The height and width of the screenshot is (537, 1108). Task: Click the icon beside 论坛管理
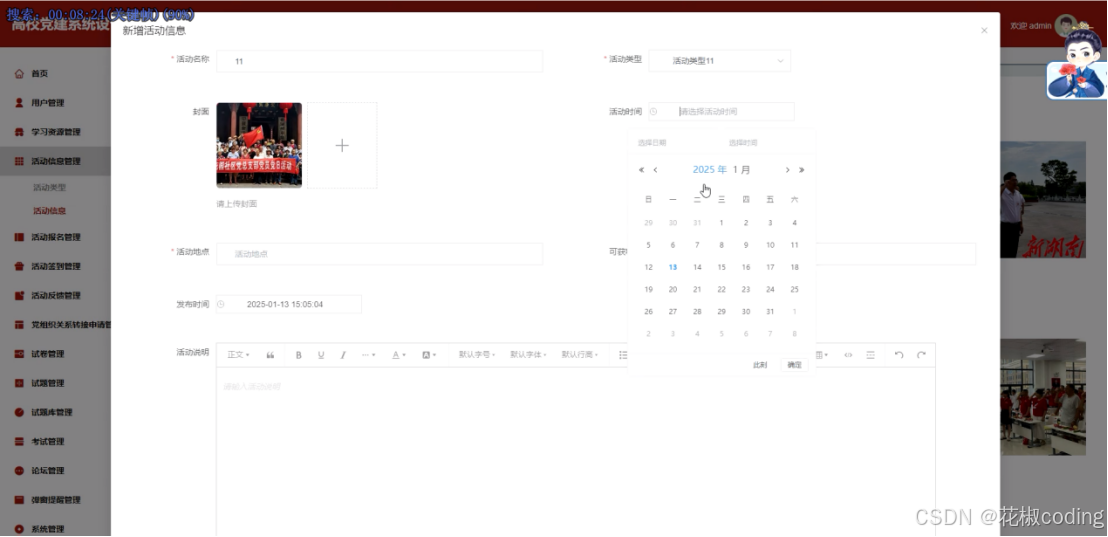click(19, 471)
